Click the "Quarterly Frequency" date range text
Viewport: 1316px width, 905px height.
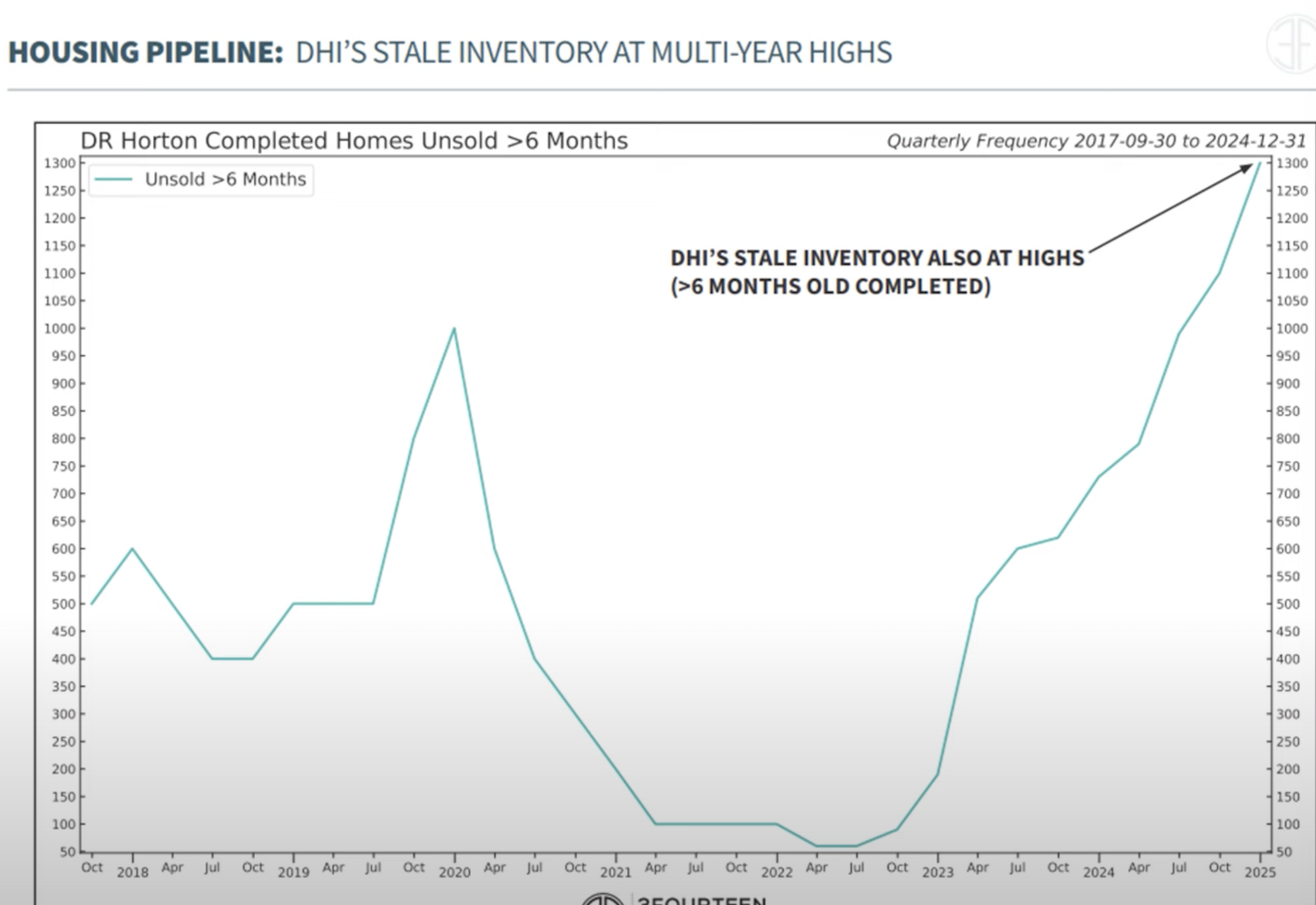(x=1096, y=141)
